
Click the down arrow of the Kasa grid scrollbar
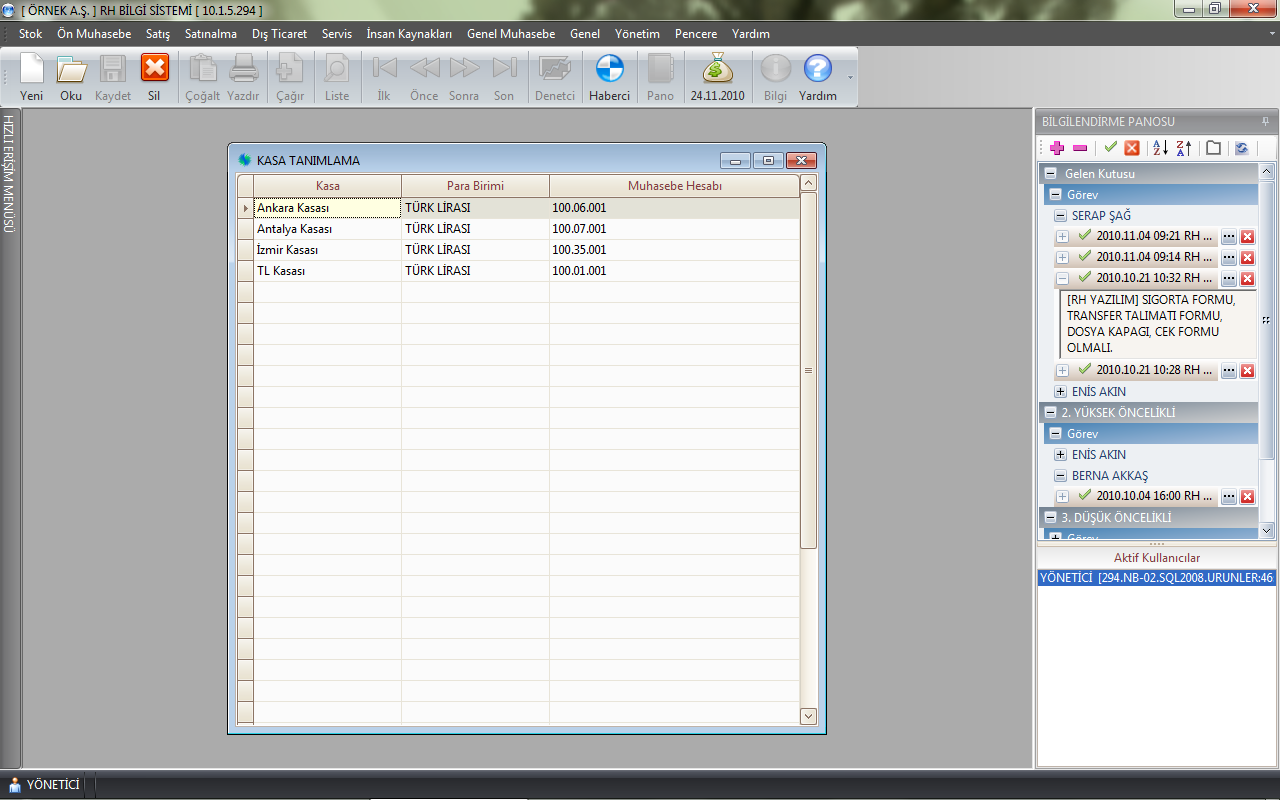[809, 716]
